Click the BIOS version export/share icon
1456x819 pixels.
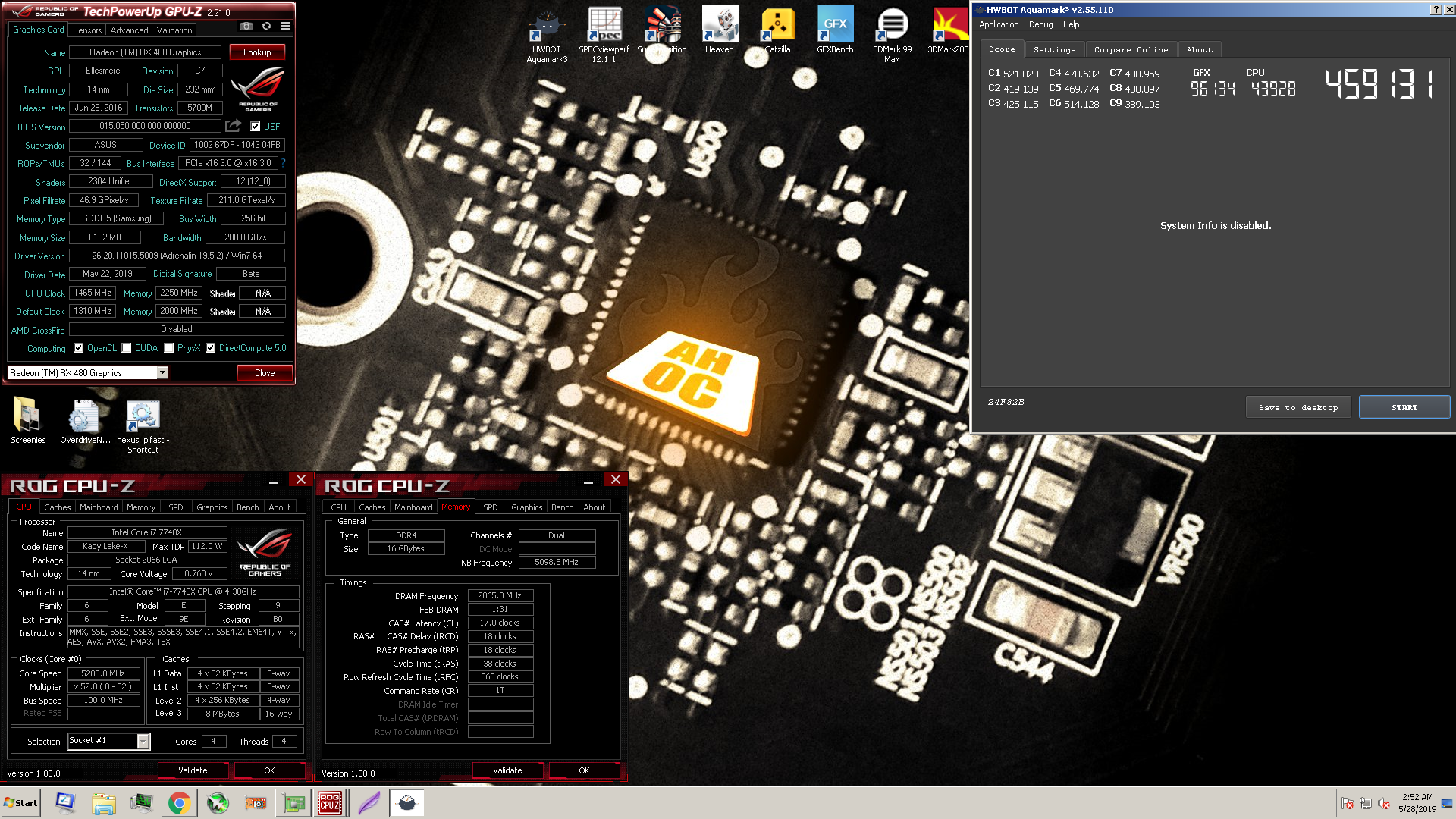[234, 126]
